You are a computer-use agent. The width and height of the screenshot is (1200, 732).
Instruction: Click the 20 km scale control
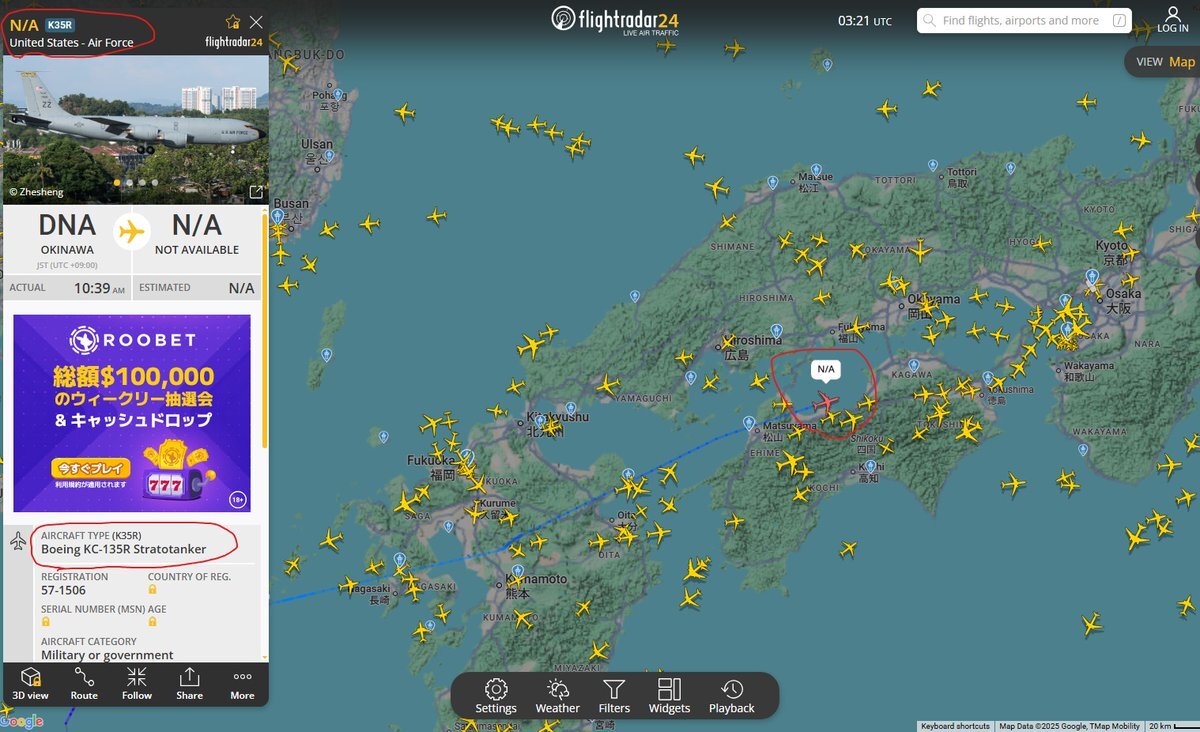click(1172, 727)
